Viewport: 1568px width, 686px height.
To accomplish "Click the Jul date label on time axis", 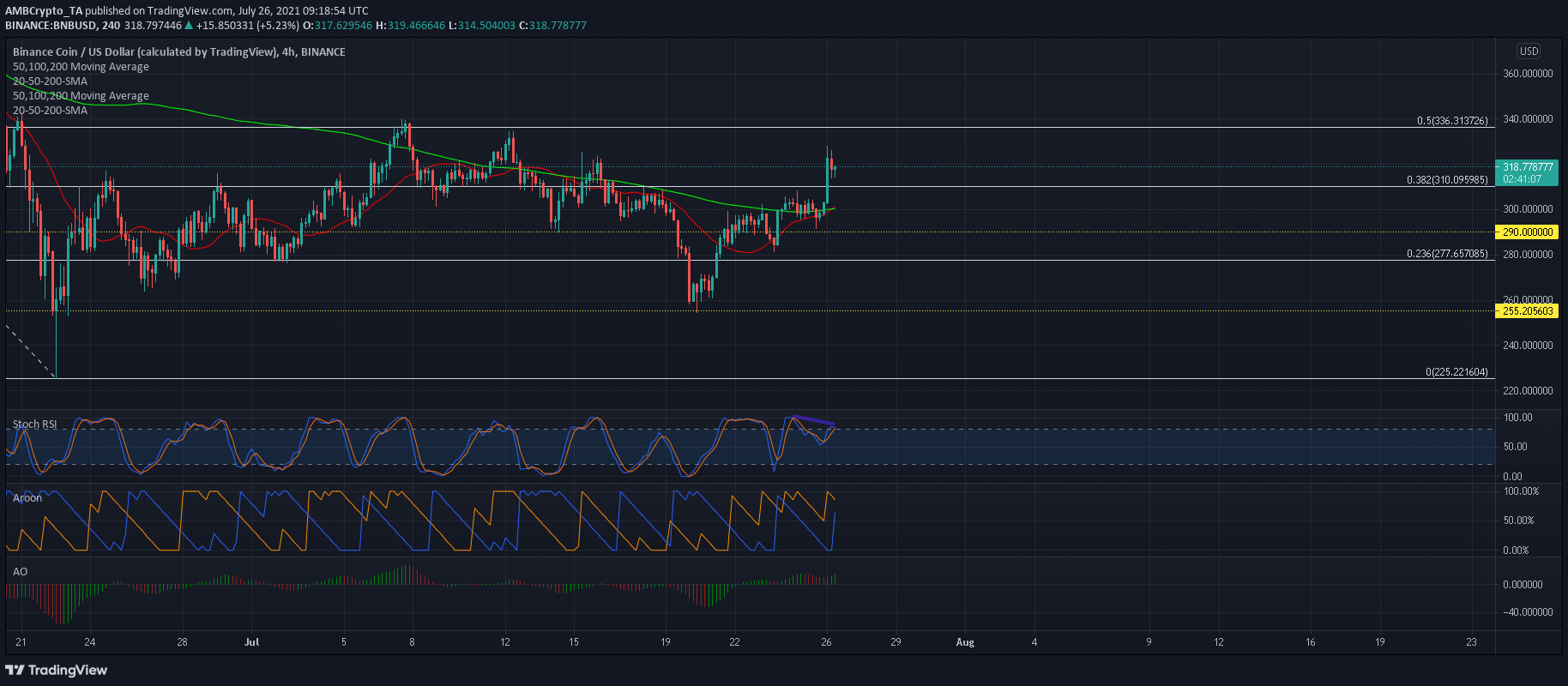I will [251, 641].
